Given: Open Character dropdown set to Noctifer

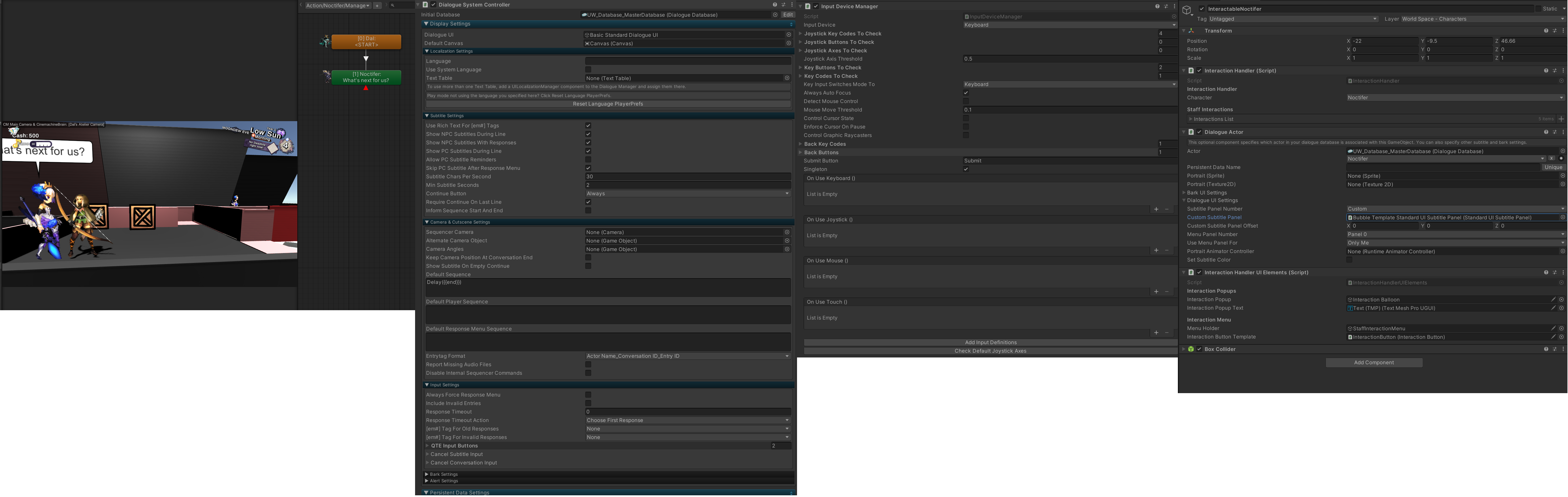Looking at the screenshot, I should pyautogui.click(x=1455, y=97).
